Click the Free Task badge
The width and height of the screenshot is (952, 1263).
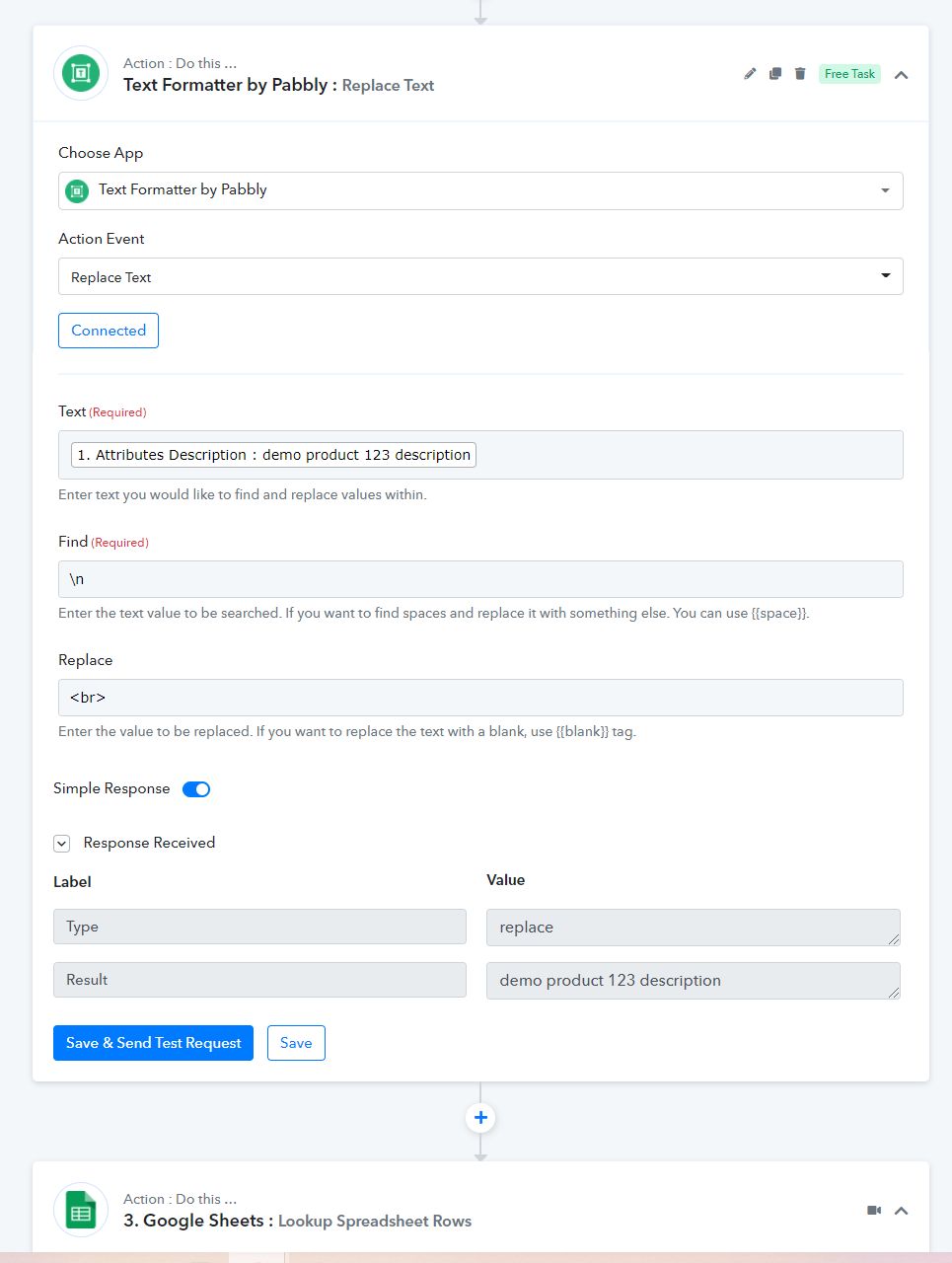[x=849, y=74]
